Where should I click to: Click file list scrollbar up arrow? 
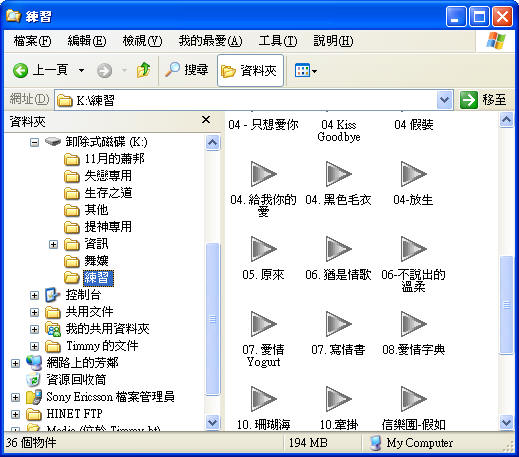pos(507,120)
